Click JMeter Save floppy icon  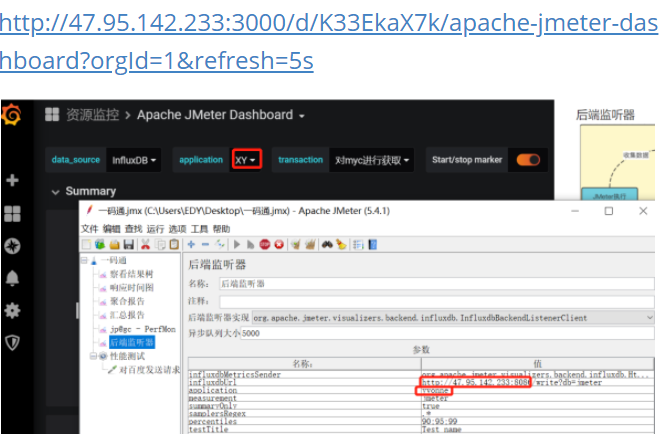tap(129, 244)
